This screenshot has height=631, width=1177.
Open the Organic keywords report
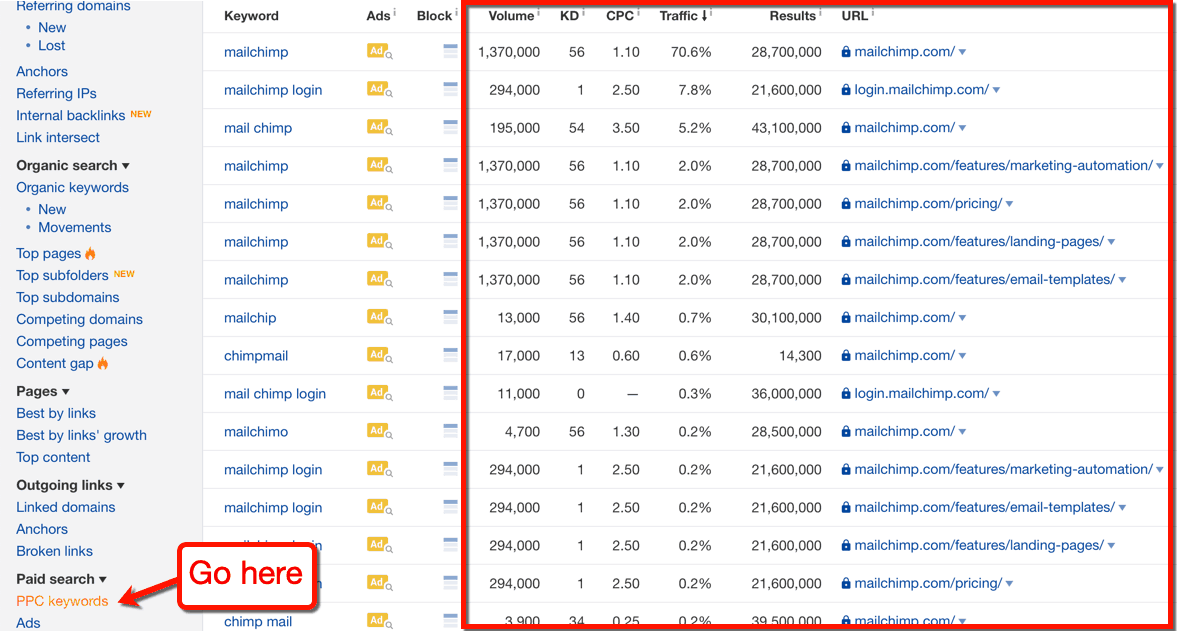[72, 187]
